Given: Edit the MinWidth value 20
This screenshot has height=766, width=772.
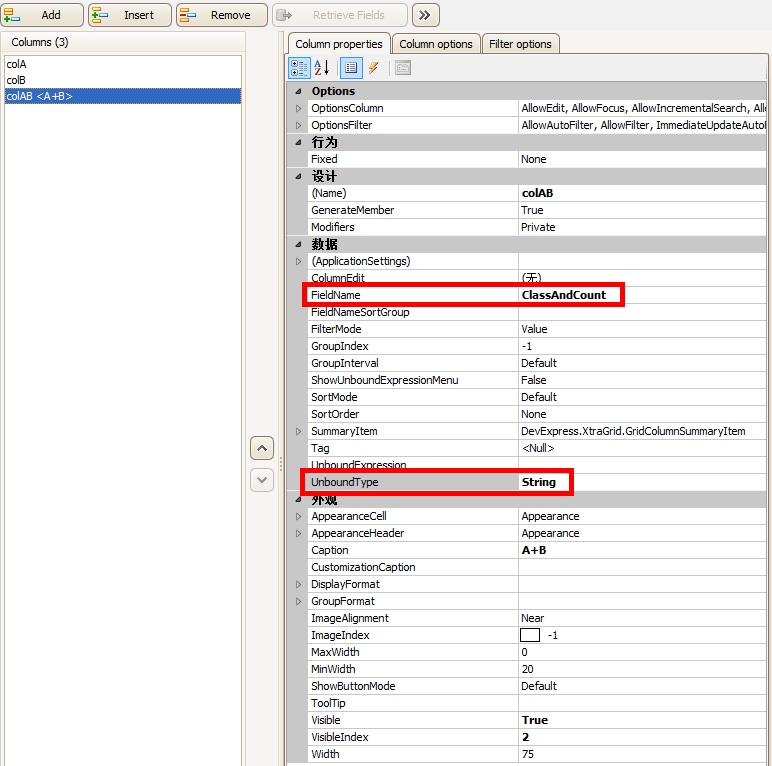Looking at the screenshot, I should coord(527,669).
